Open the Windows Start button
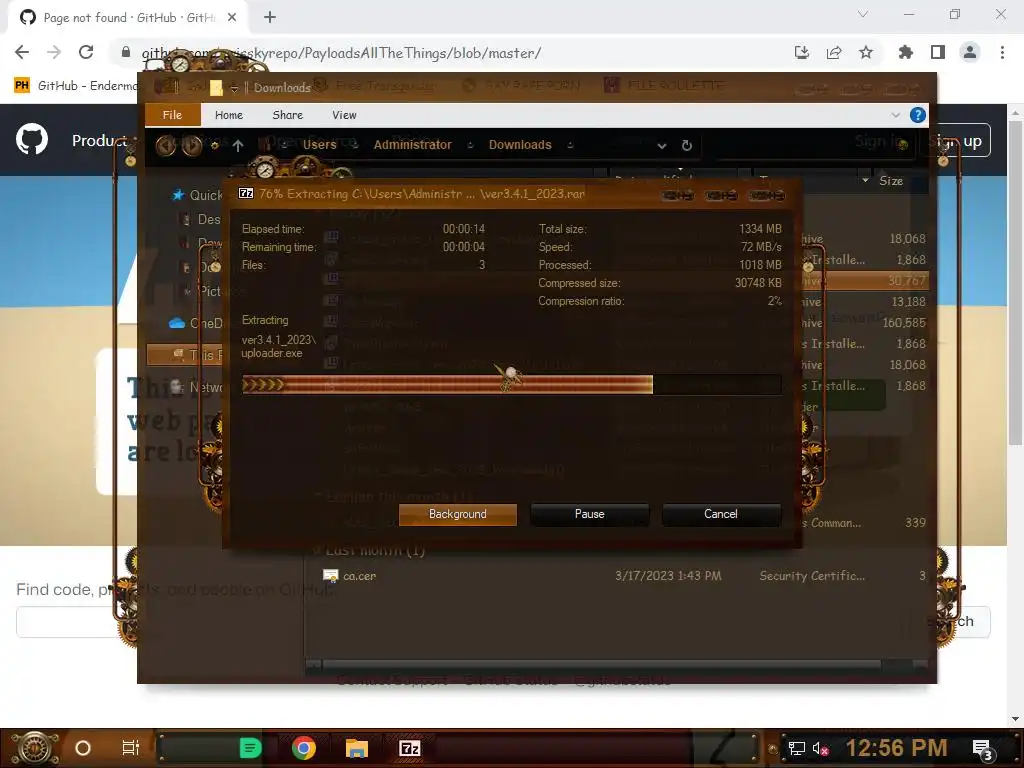The image size is (1024, 768). [35, 748]
